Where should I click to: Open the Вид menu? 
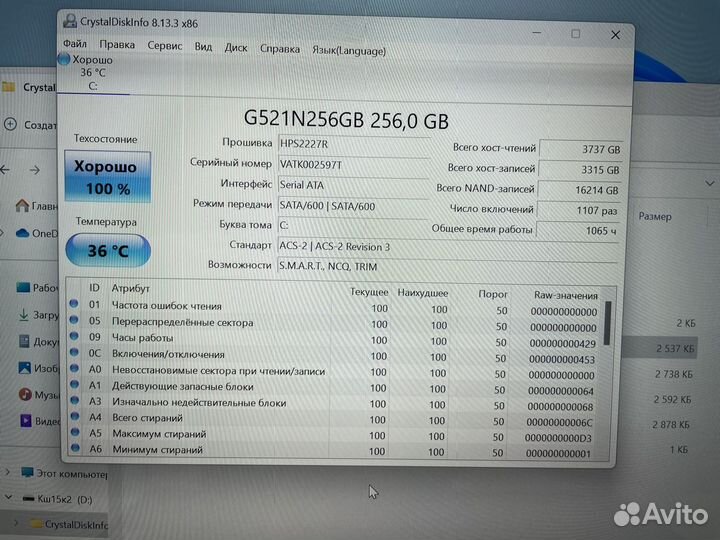tap(203, 47)
